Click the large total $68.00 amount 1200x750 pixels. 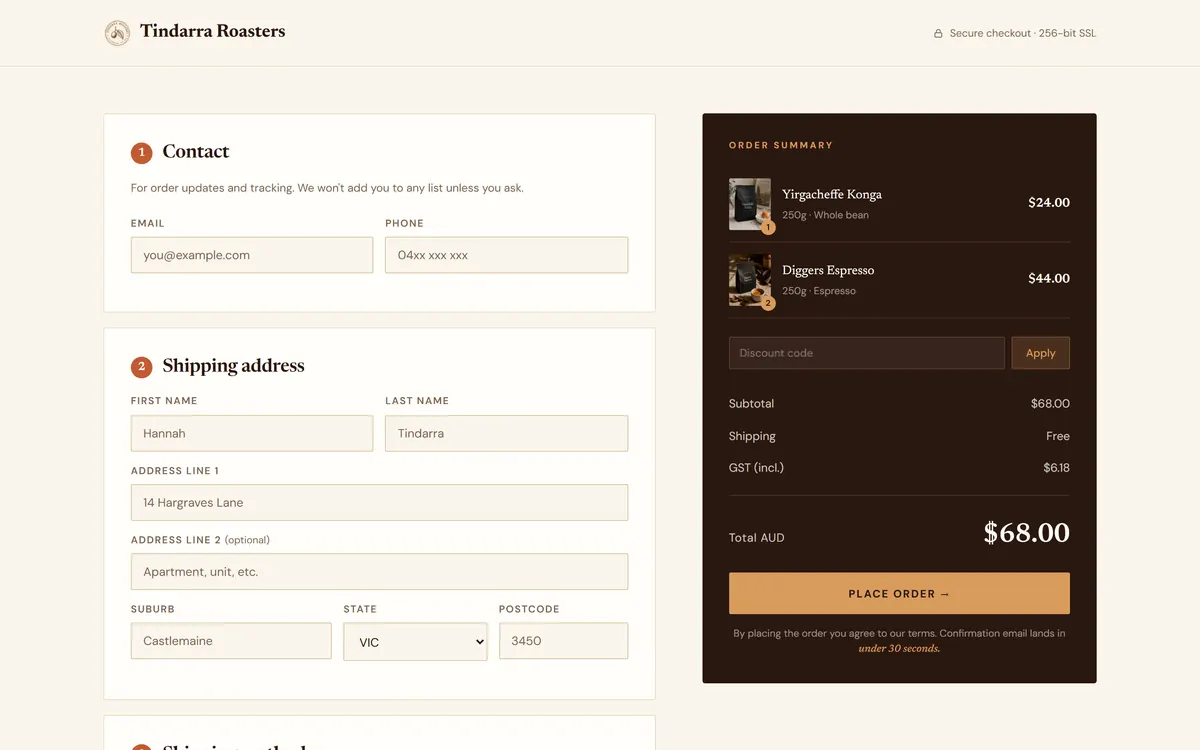click(1027, 533)
